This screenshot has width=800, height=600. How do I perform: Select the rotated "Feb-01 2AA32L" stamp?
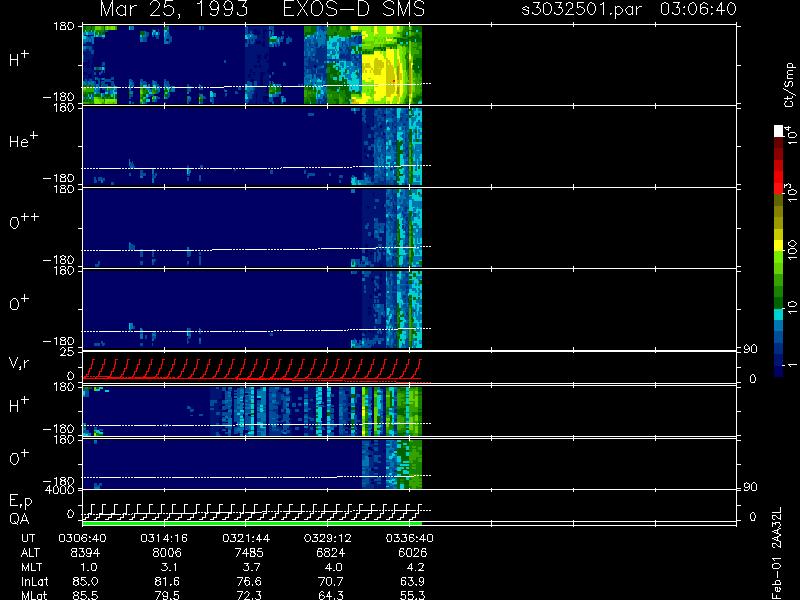point(777,553)
